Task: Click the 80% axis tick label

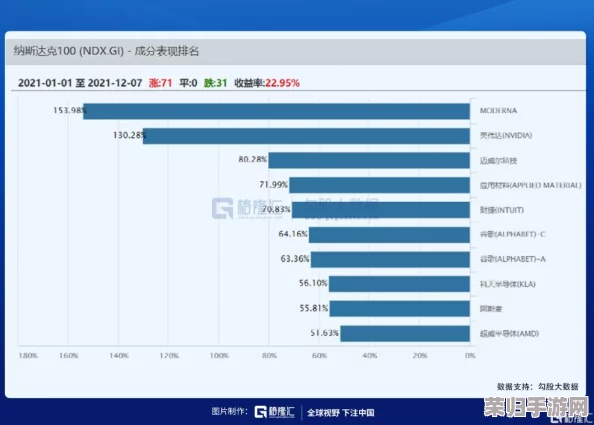Action: point(269,356)
